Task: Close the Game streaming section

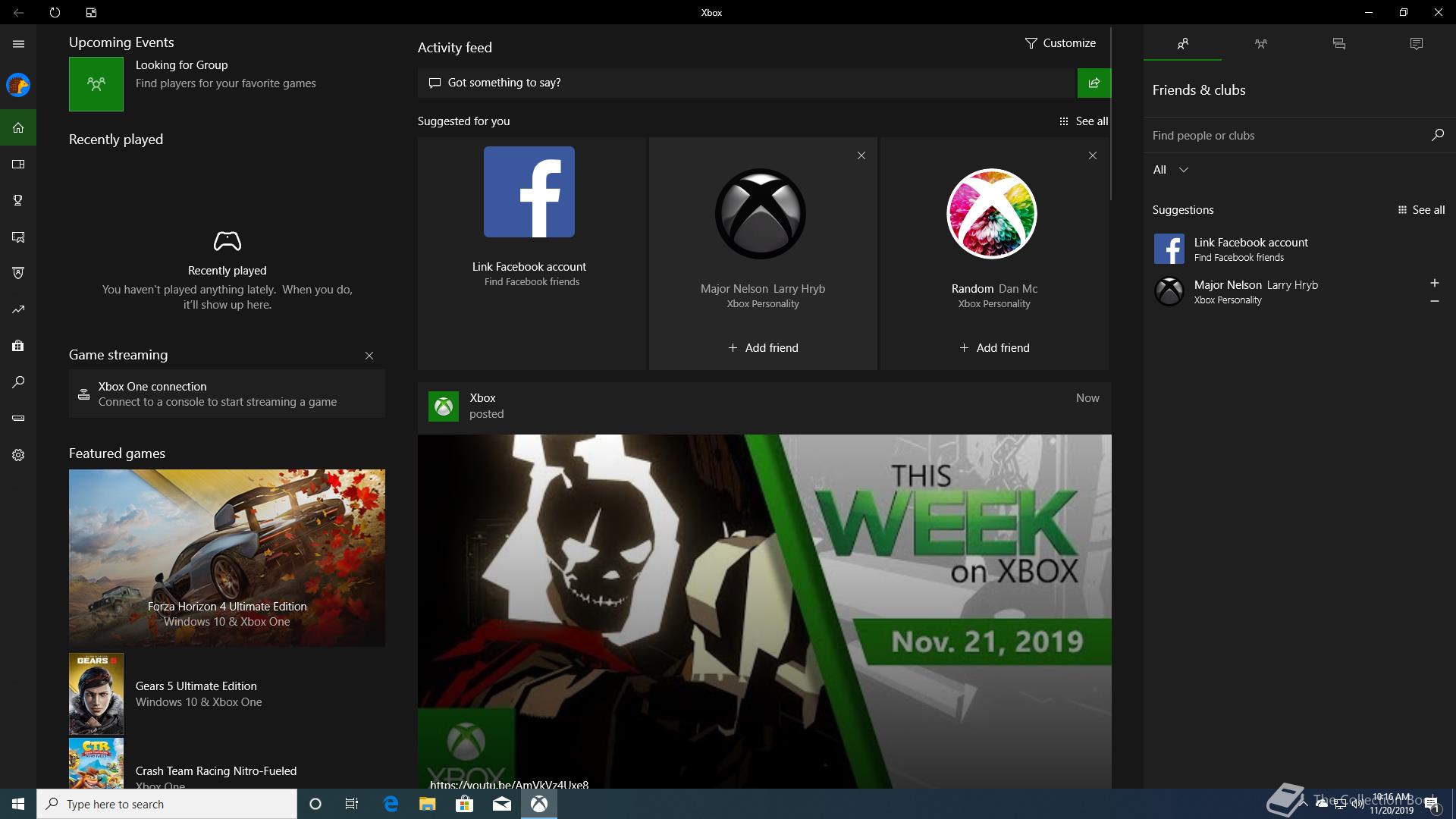Action: click(369, 356)
